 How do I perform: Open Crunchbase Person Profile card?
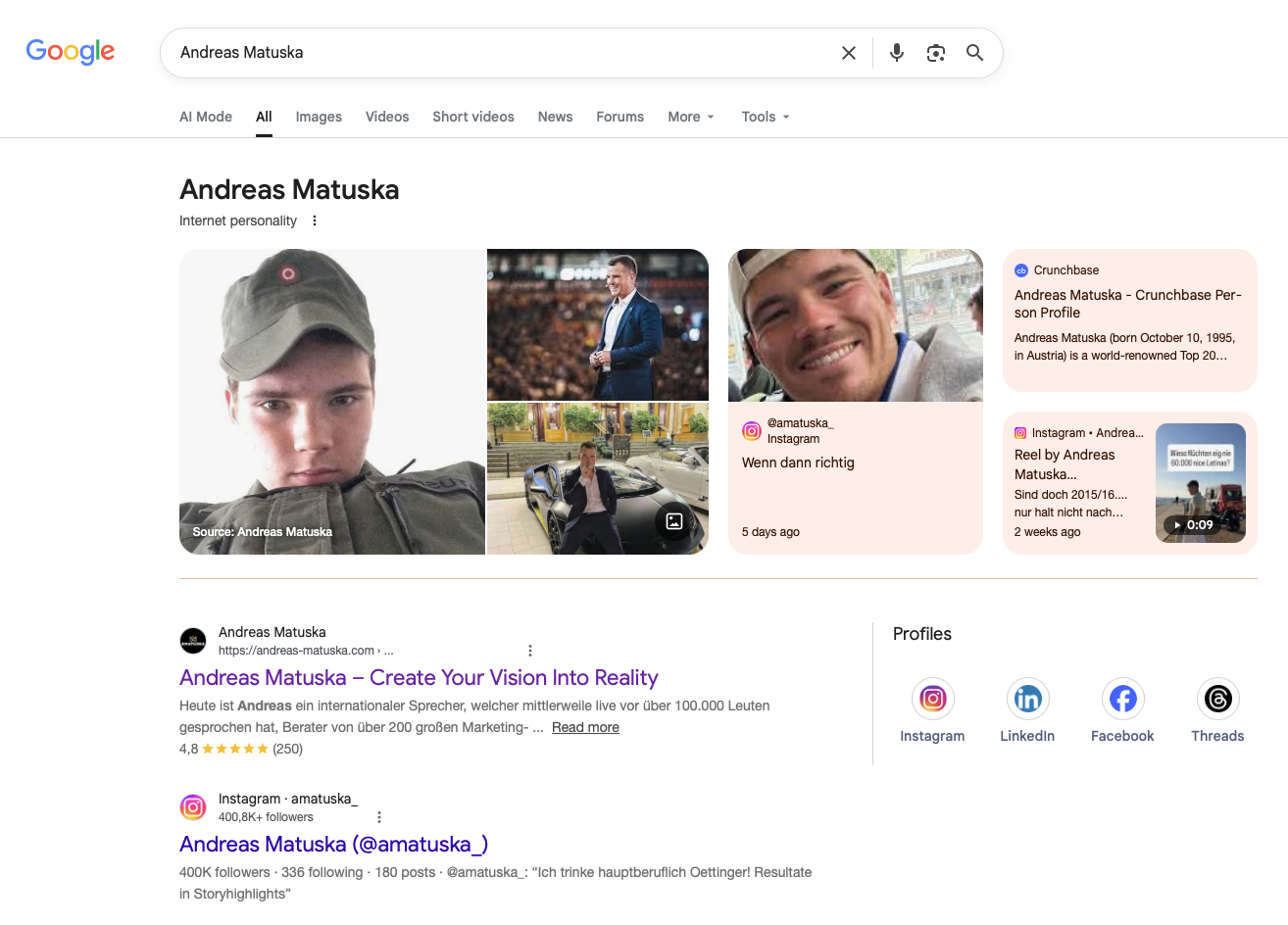click(1130, 320)
